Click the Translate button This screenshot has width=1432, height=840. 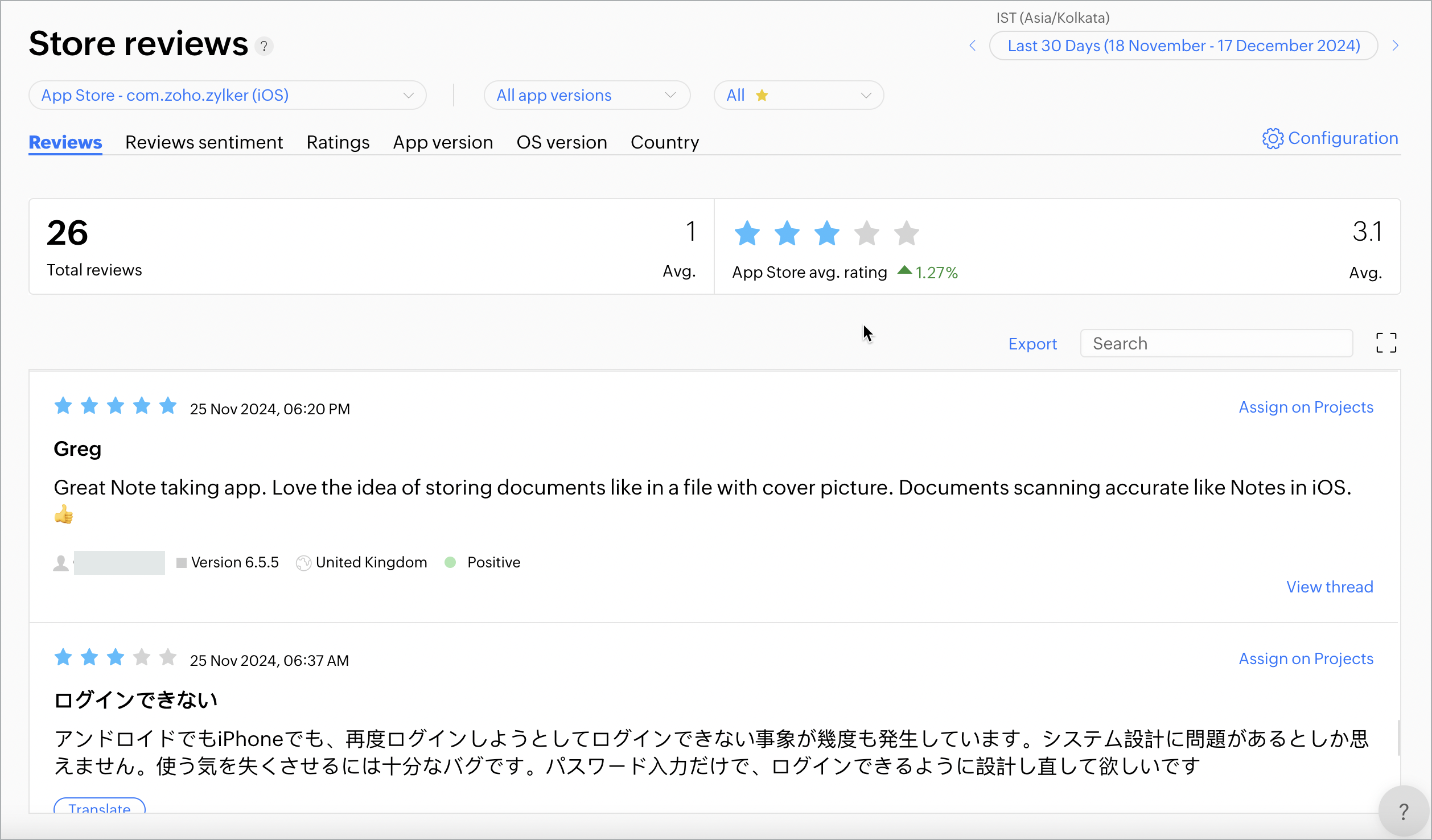(100, 807)
